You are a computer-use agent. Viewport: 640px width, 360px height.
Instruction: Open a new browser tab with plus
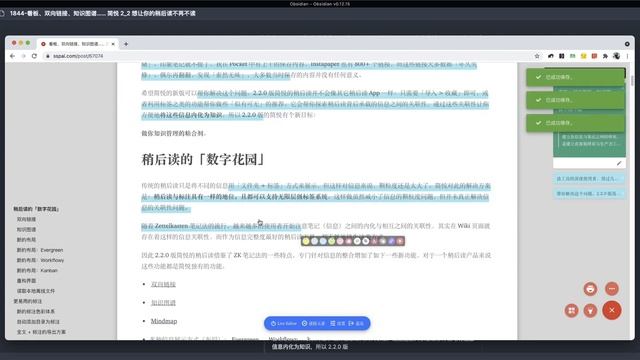(126, 44)
